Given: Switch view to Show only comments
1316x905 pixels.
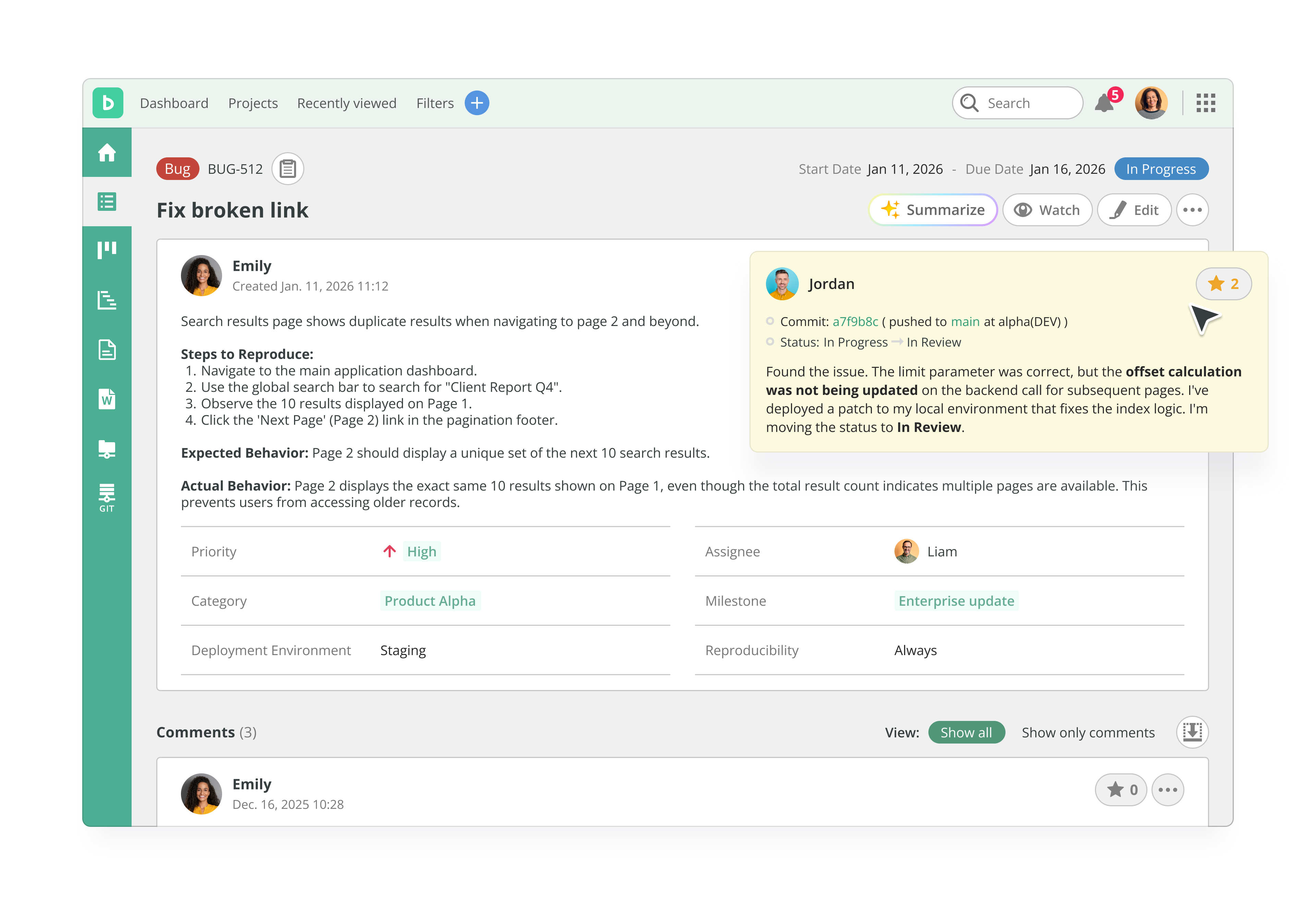Looking at the screenshot, I should point(1088,733).
